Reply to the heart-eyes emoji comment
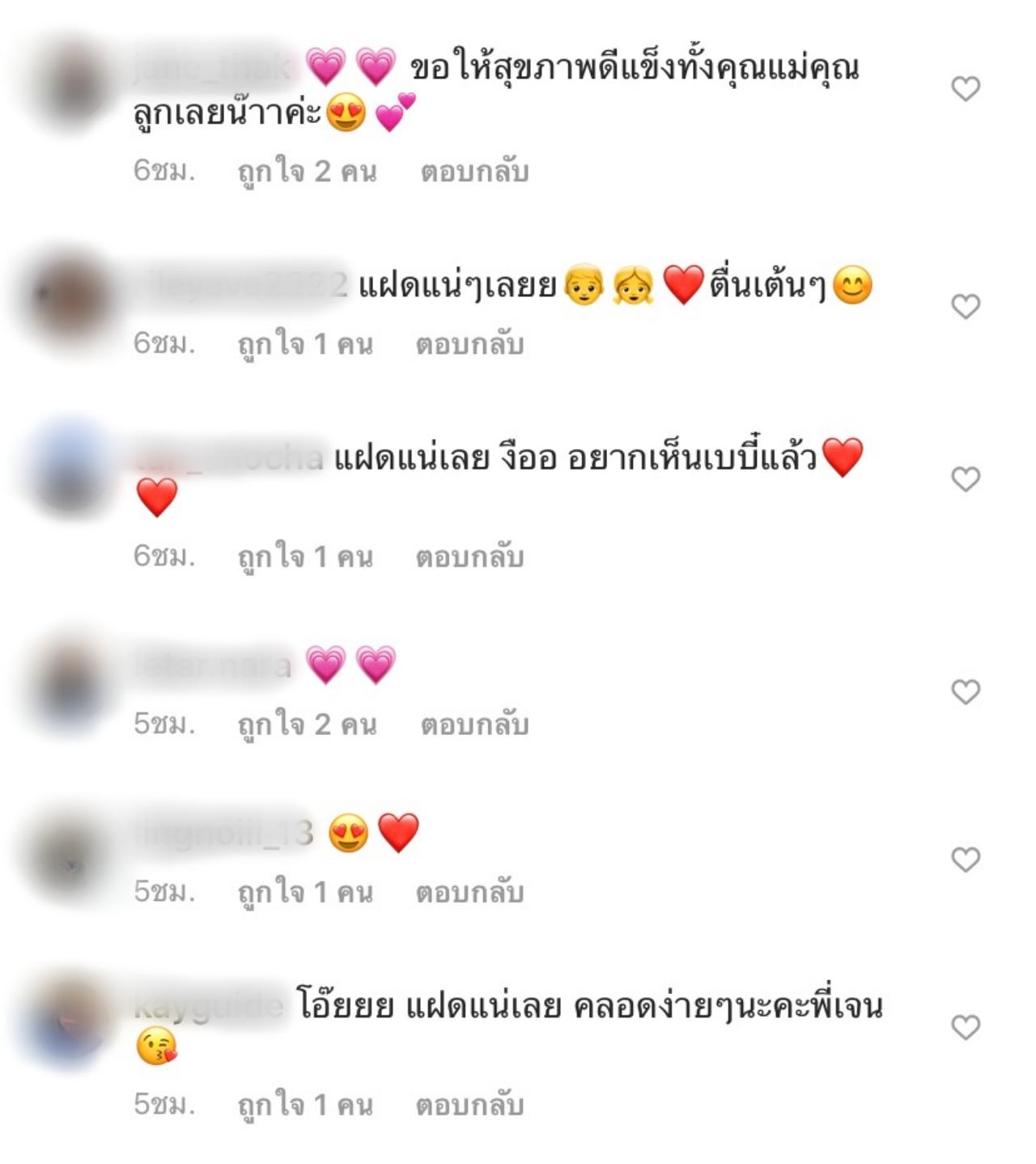 point(470,892)
